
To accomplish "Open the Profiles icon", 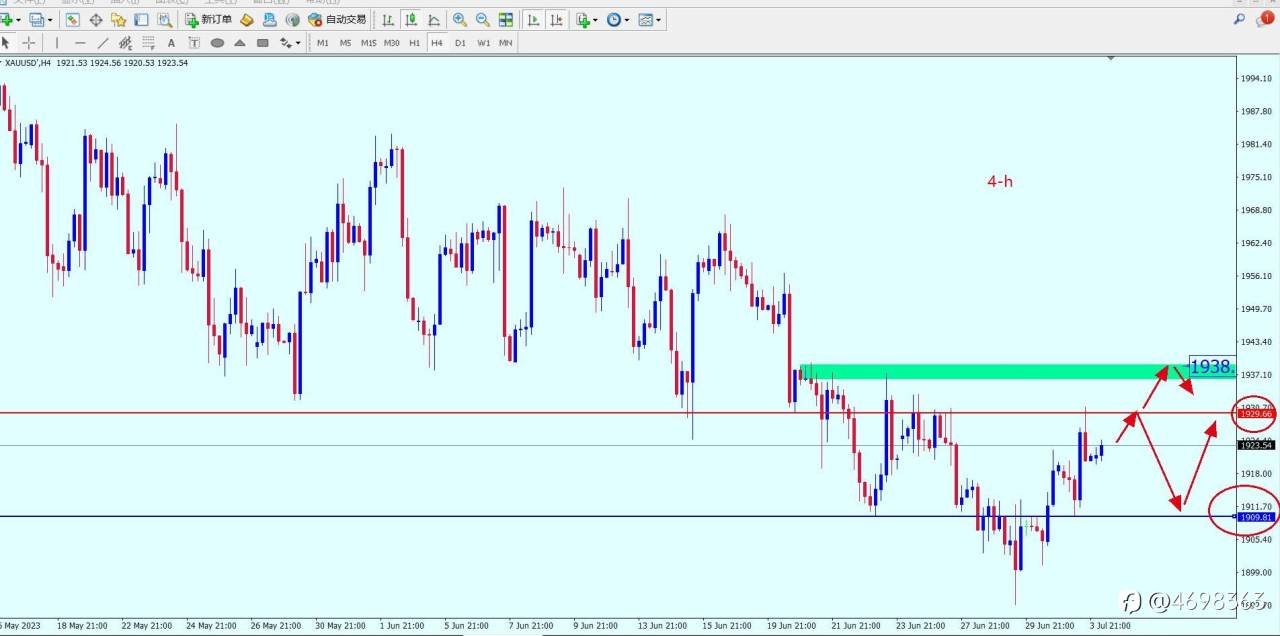I will (37, 19).
